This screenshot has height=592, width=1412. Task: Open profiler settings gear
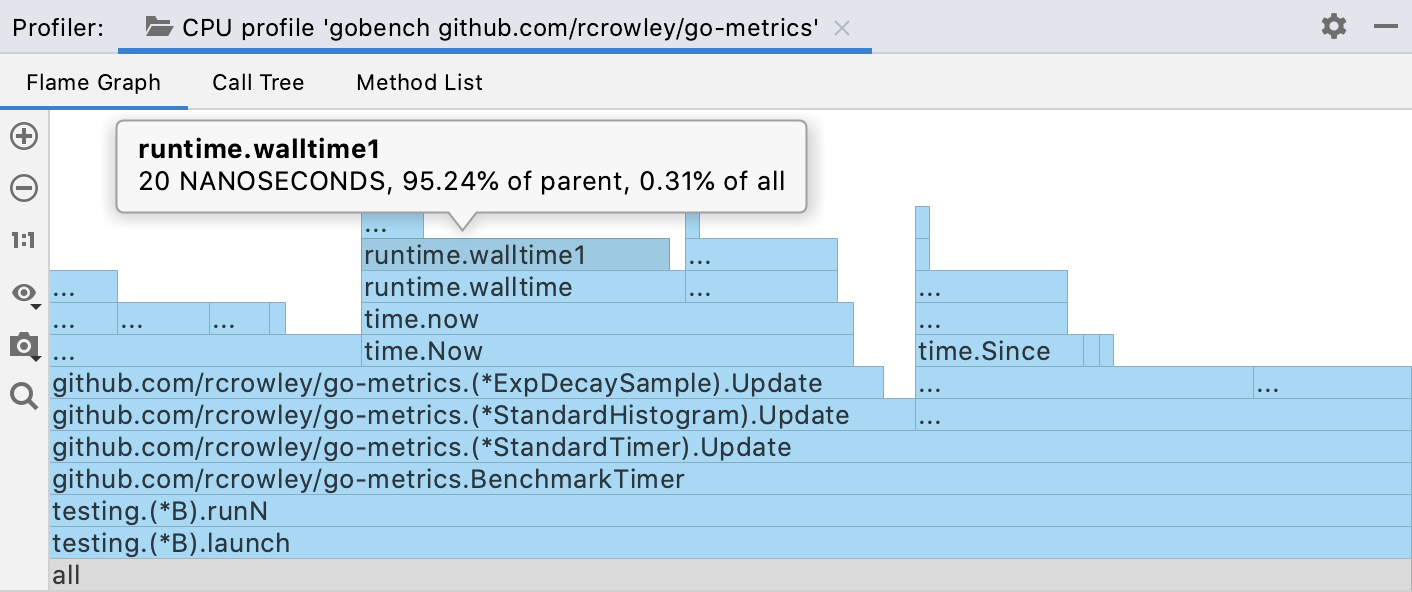[1334, 27]
